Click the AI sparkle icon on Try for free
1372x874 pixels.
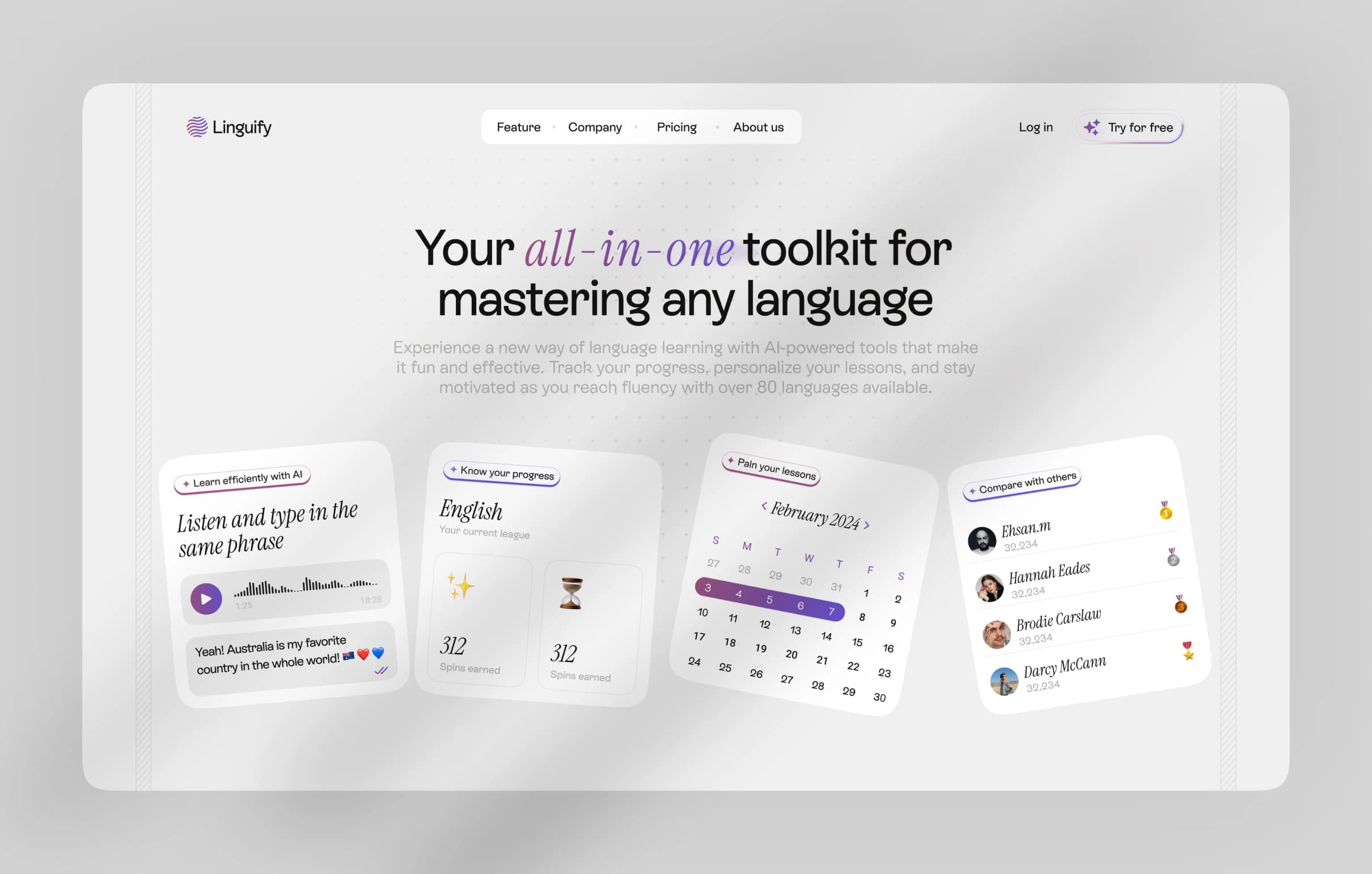(1092, 127)
